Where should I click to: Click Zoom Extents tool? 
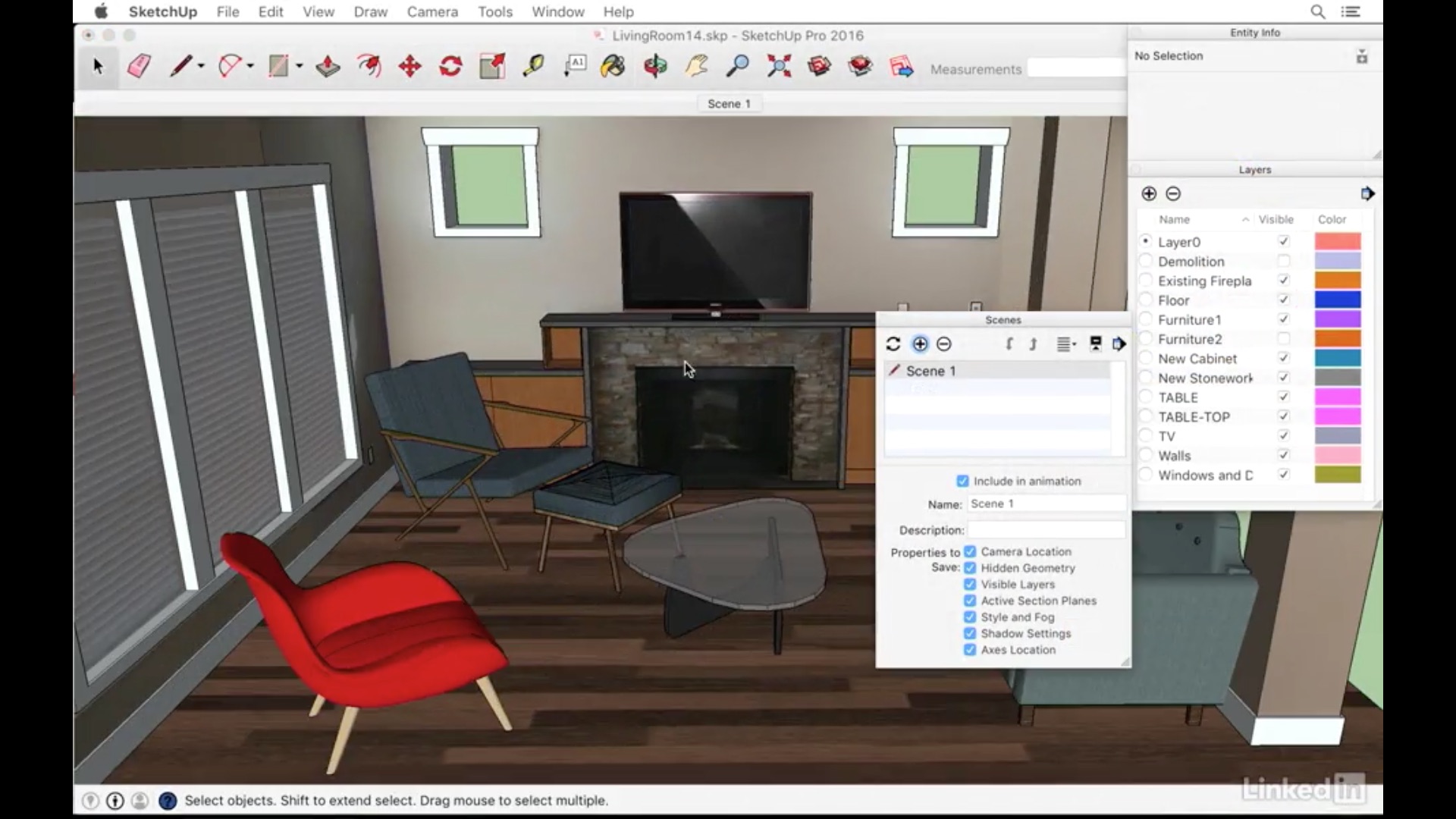point(779,67)
